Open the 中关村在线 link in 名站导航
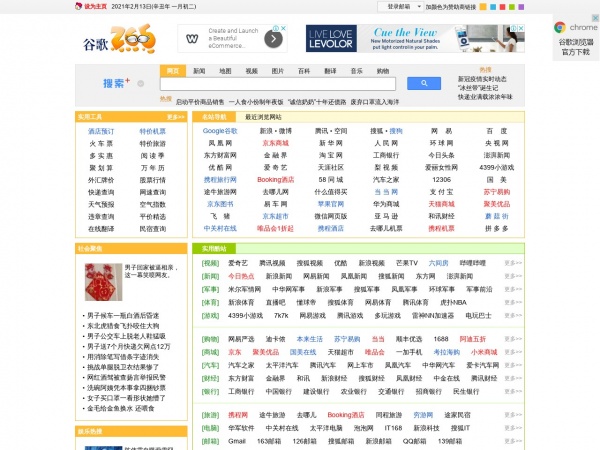 pyautogui.click(x=220, y=228)
